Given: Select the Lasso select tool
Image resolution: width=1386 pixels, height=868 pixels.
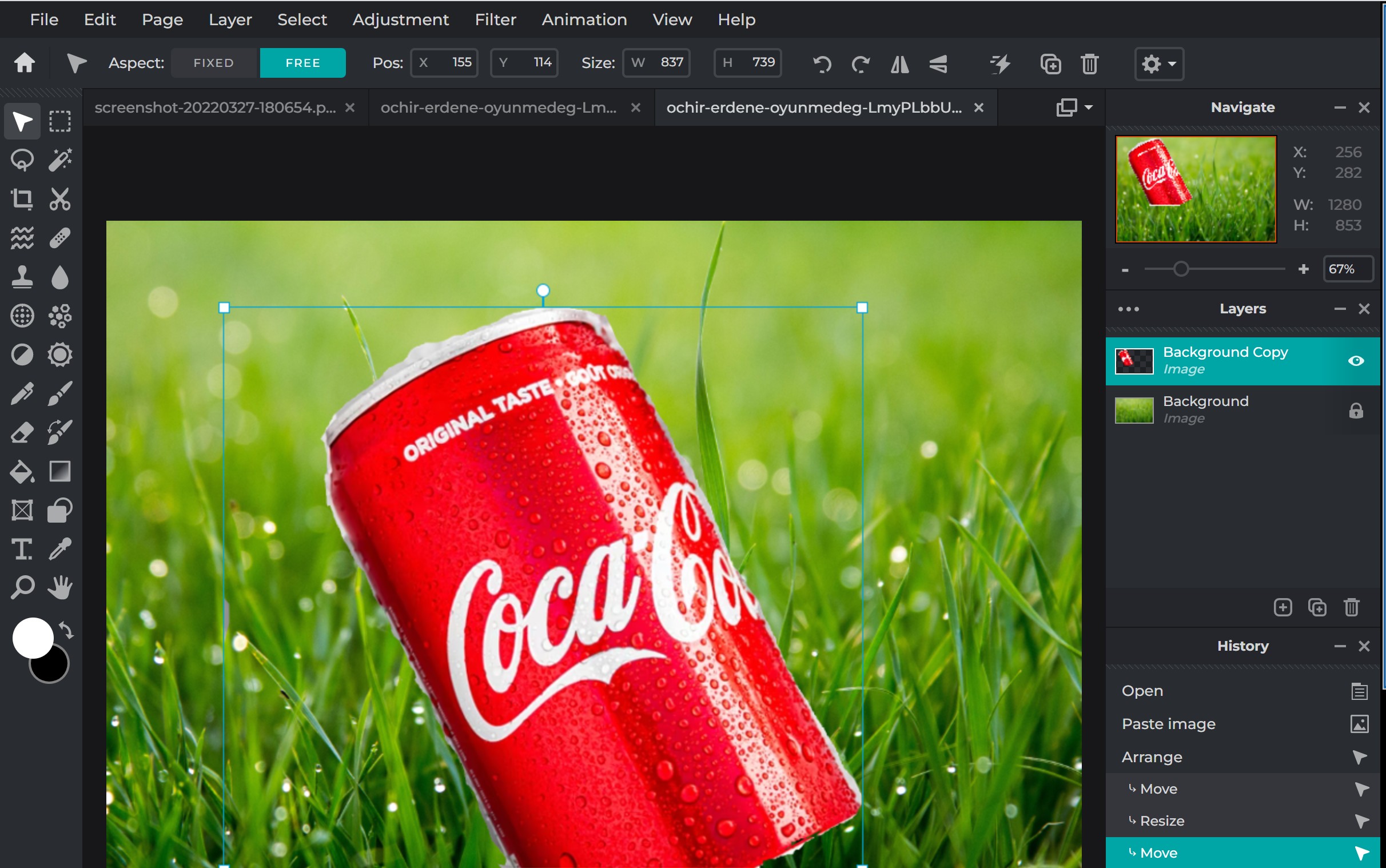Looking at the screenshot, I should point(21,160).
